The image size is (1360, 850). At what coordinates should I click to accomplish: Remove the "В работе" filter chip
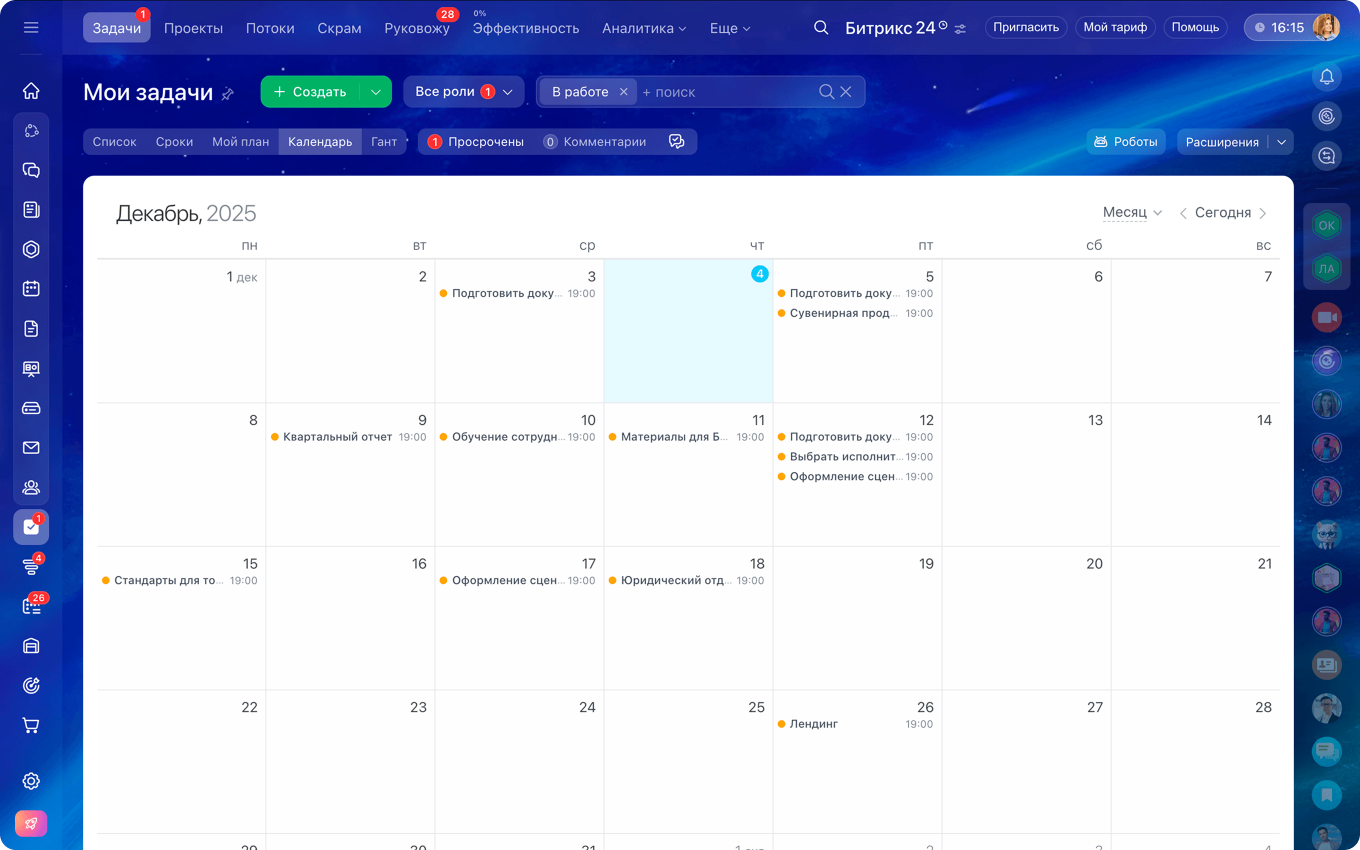623,92
